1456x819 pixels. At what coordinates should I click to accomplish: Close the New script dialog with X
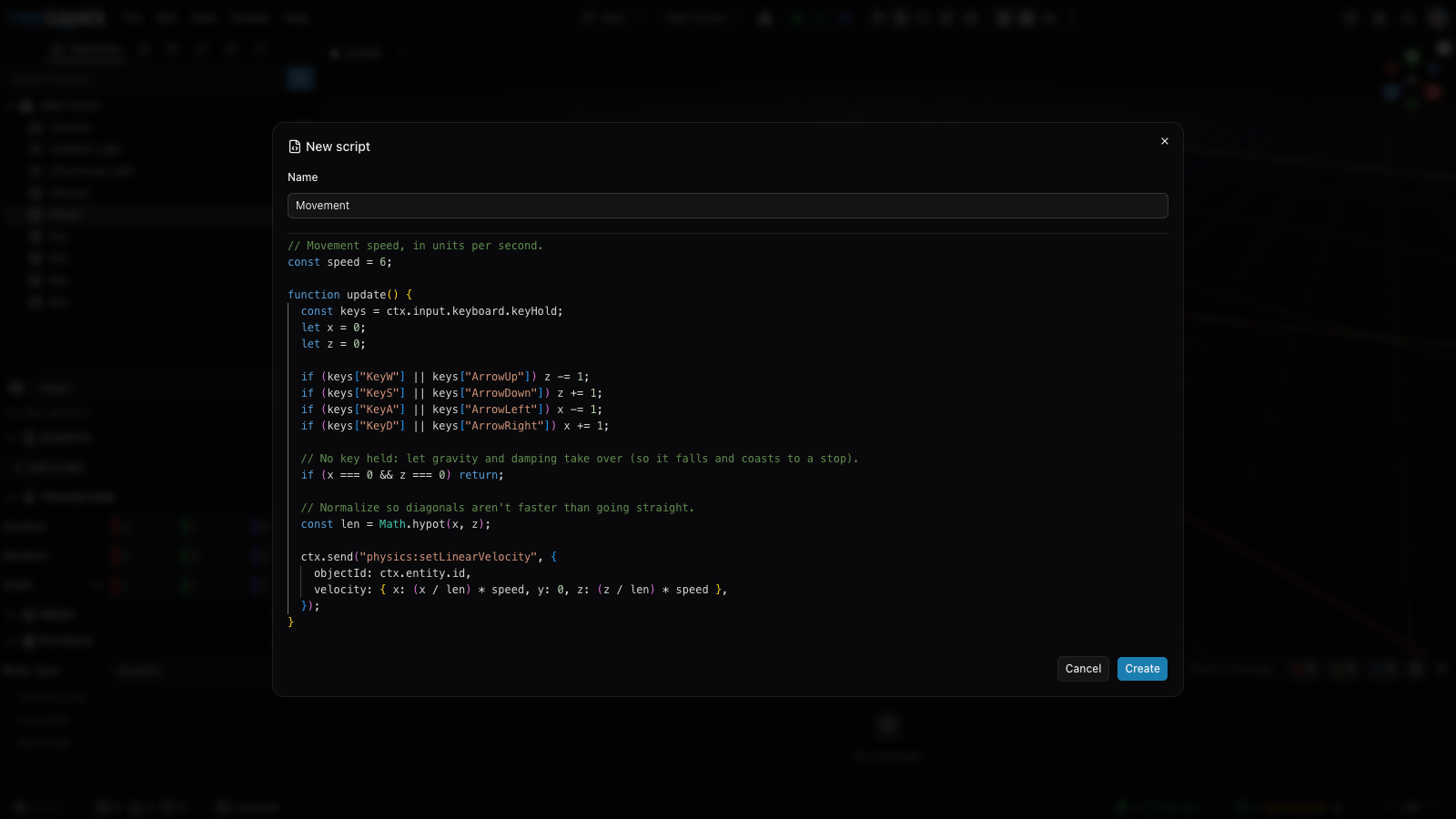[1165, 141]
